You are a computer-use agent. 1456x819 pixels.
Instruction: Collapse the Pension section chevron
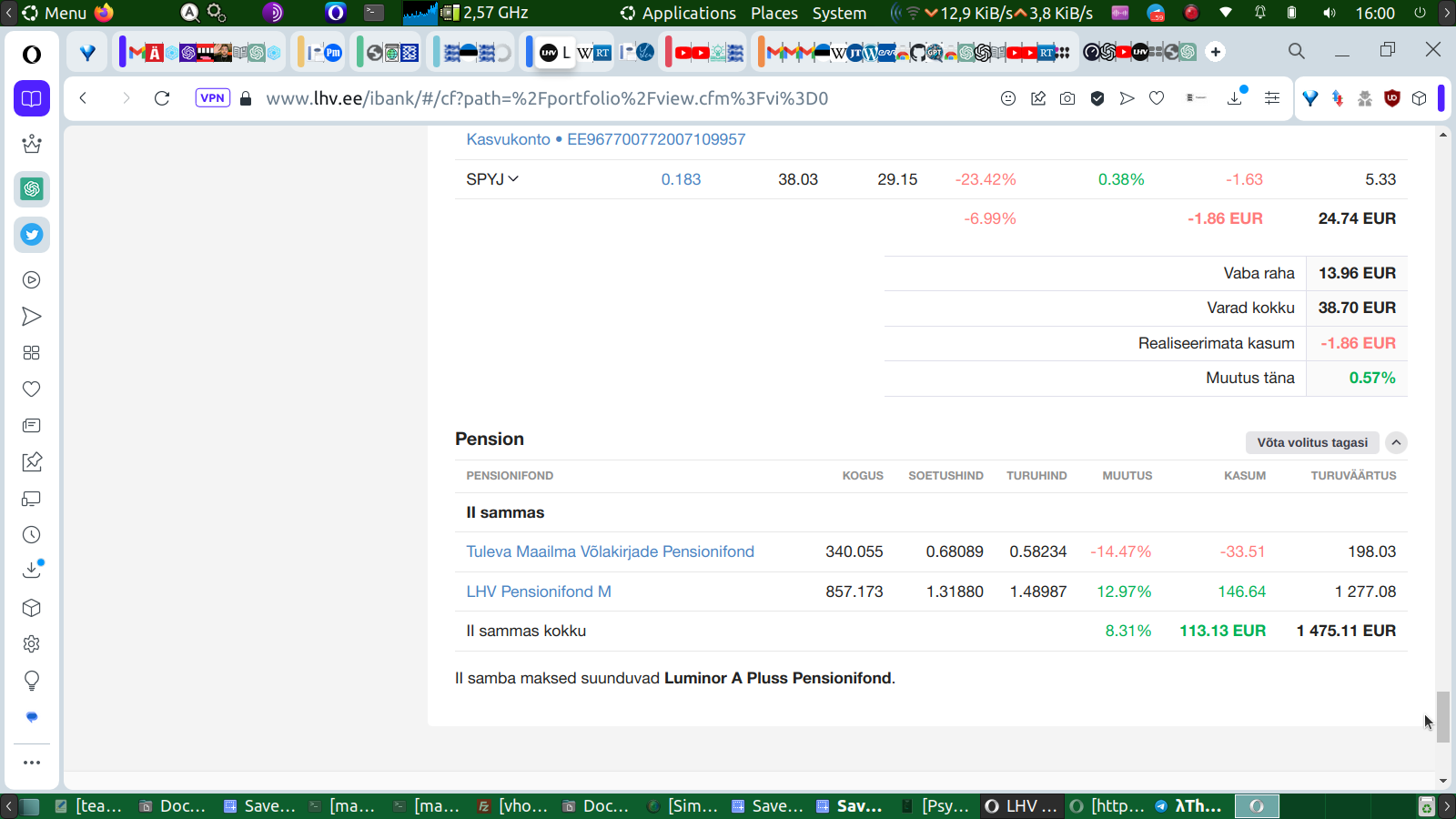click(1396, 443)
